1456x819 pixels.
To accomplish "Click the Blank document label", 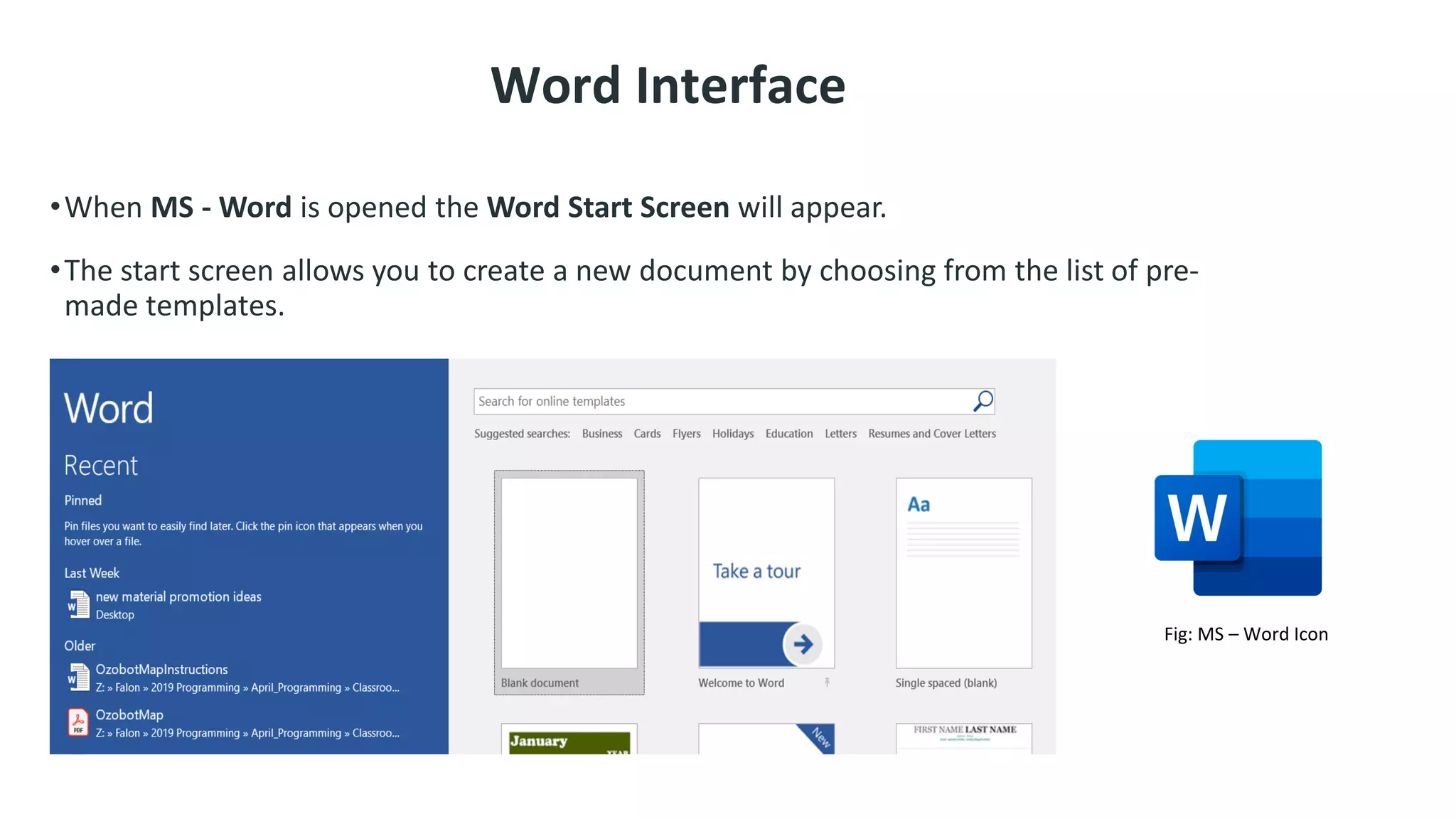I will tap(540, 683).
